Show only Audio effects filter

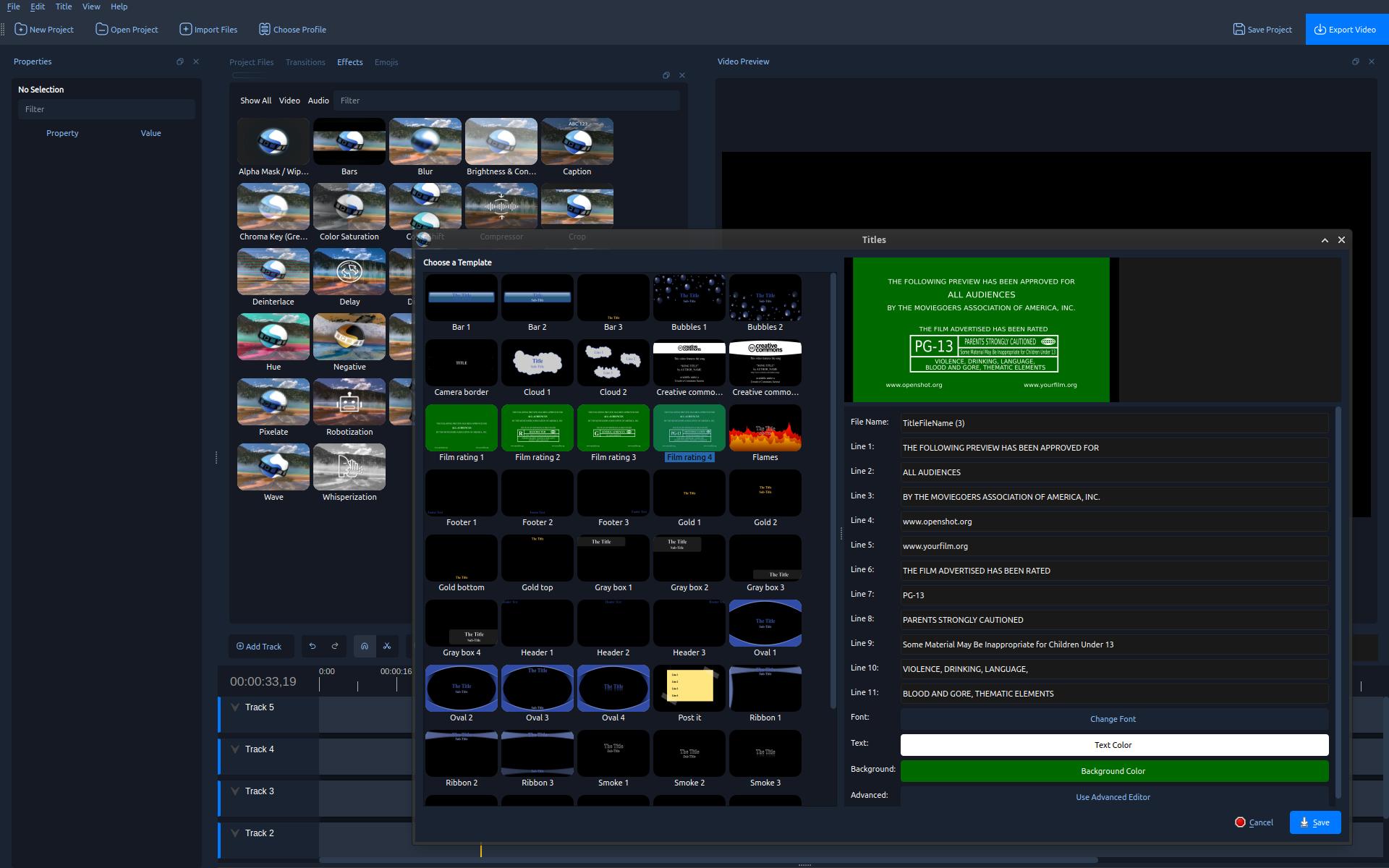tap(318, 101)
